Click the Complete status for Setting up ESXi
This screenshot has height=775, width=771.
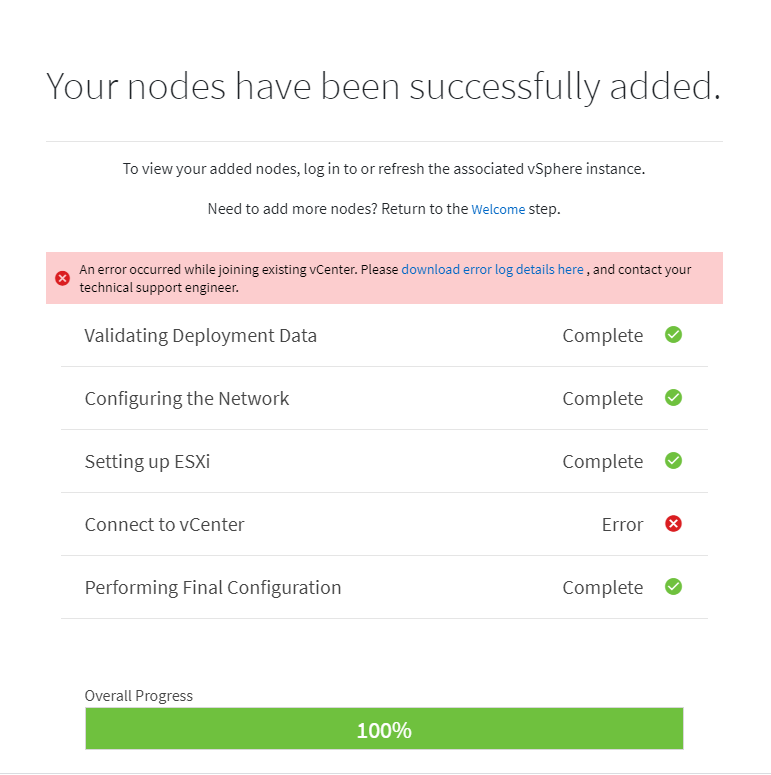click(x=602, y=462)
